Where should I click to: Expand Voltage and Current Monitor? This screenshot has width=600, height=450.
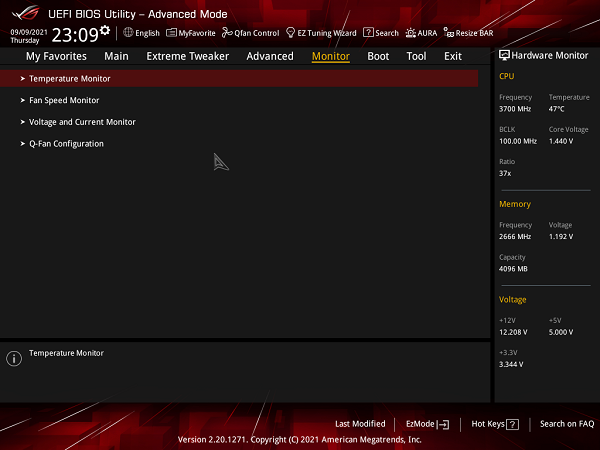[82, 122]
